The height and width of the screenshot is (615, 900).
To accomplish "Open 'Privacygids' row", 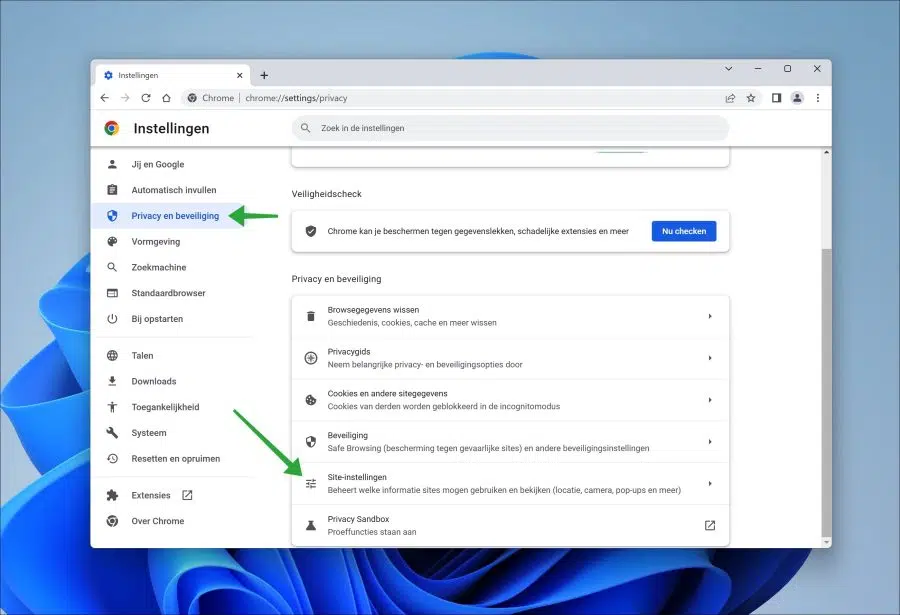I will click(x=510, y=358).
